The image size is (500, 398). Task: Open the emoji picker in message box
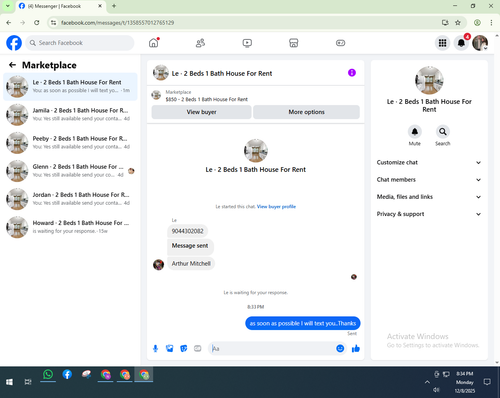tap(340, 349)
